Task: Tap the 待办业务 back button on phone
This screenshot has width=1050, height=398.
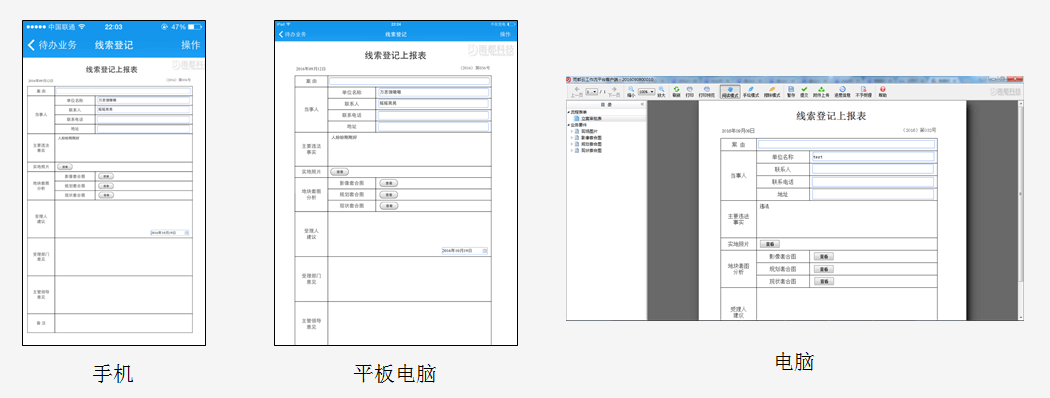Action: (x=52, y=45)
